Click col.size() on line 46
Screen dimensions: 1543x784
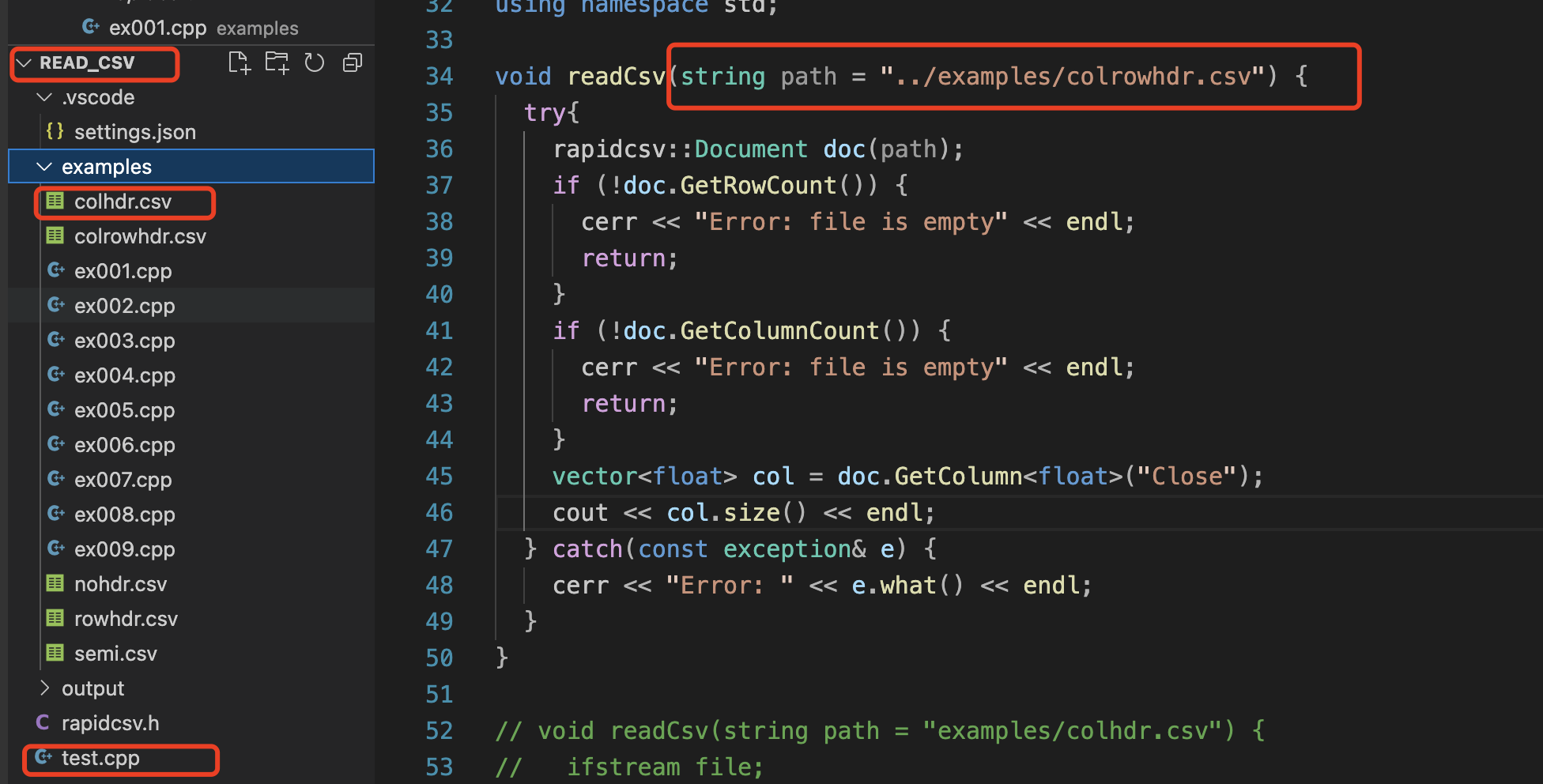point(737,513)
